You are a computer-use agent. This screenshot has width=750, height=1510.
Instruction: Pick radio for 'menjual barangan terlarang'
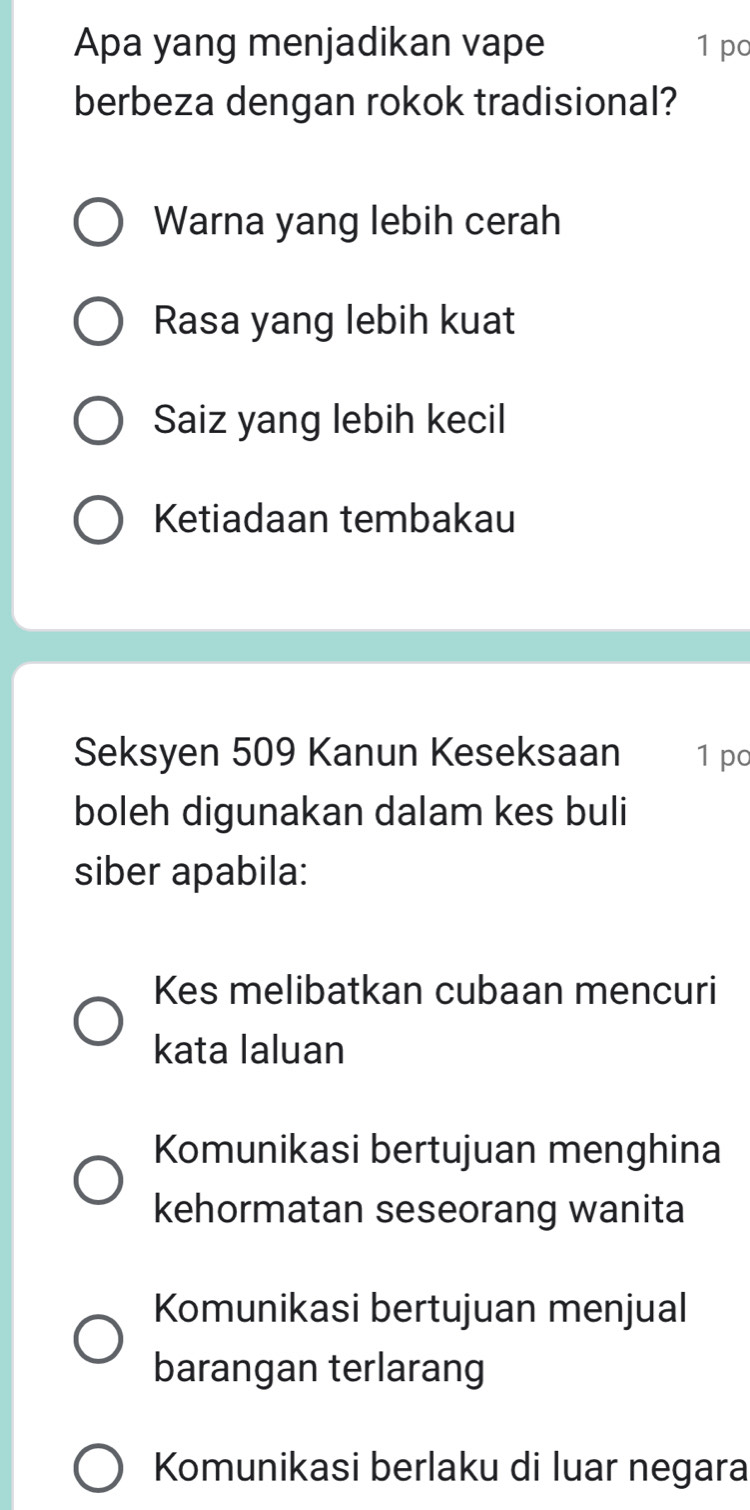click(x=100, y=1339)
